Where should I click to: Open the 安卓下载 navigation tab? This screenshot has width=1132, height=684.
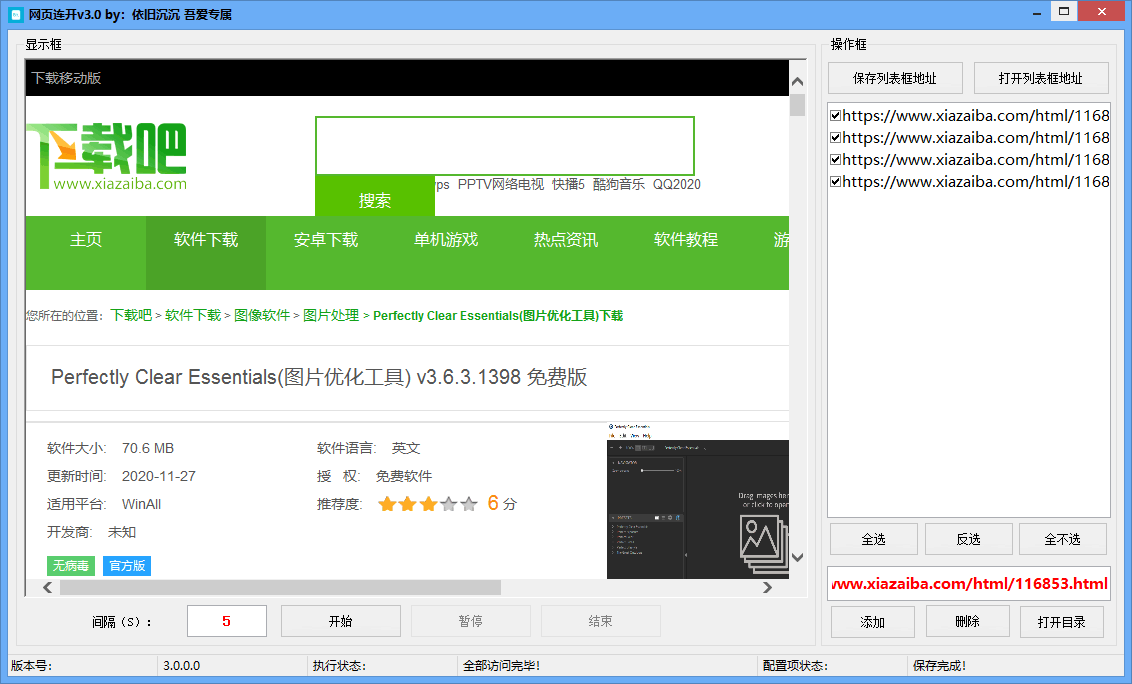point(326,240)
